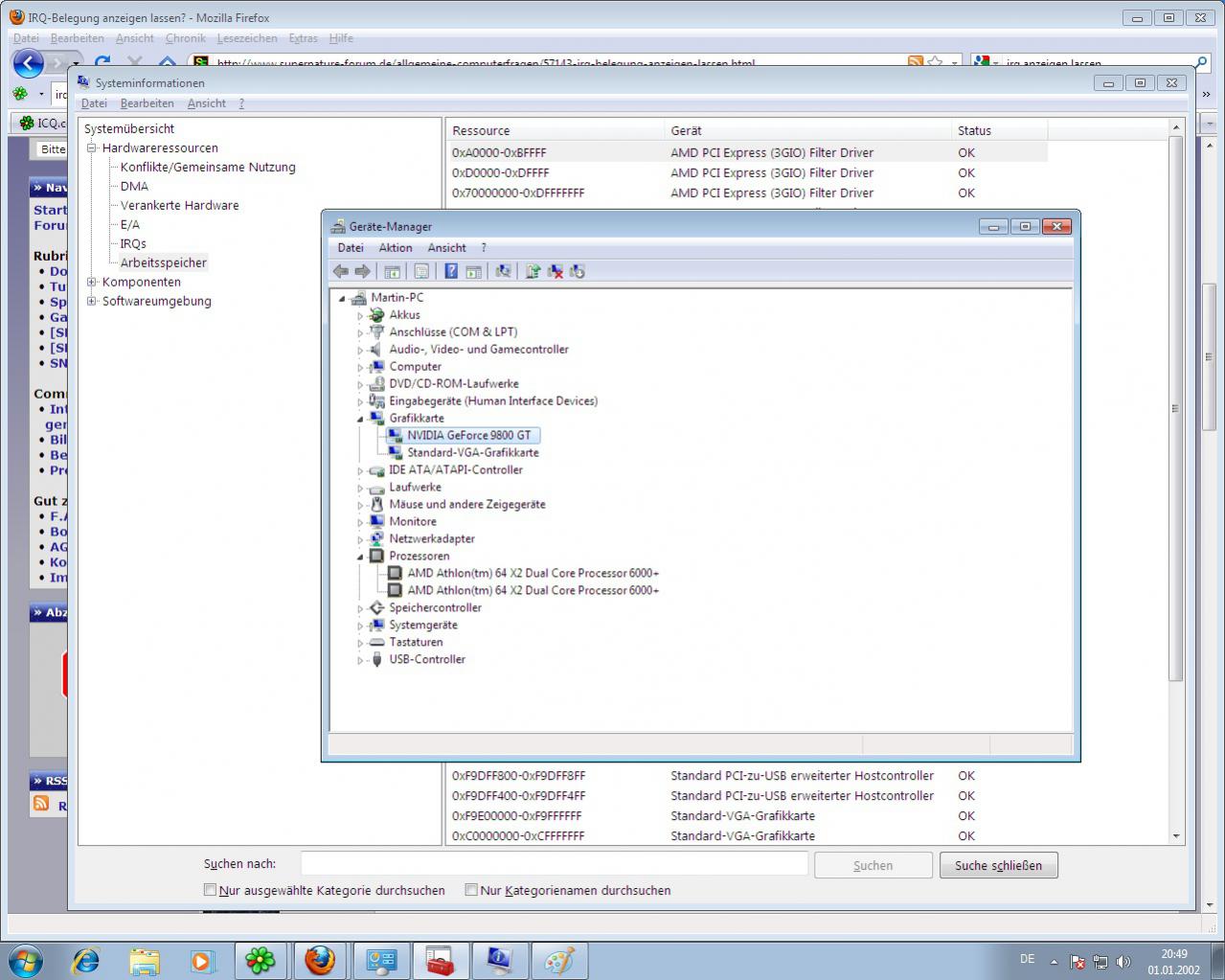This screenshot has height=980, width=1225.
Task: Expand the Laufwerke category
Action: point(360,488)
